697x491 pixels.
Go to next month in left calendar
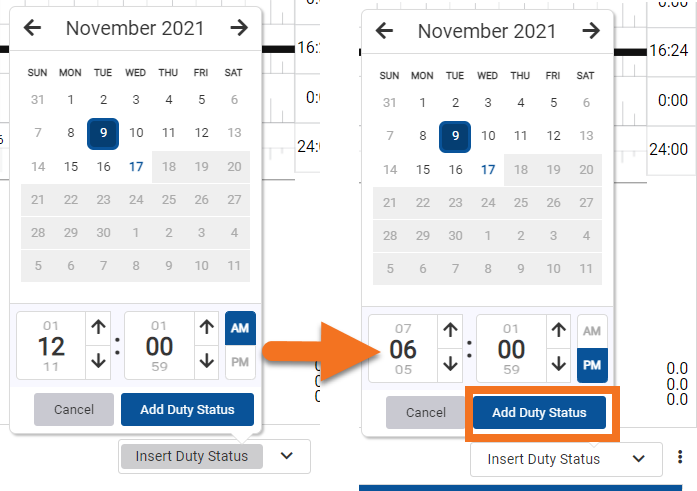(x=238, y=28)
